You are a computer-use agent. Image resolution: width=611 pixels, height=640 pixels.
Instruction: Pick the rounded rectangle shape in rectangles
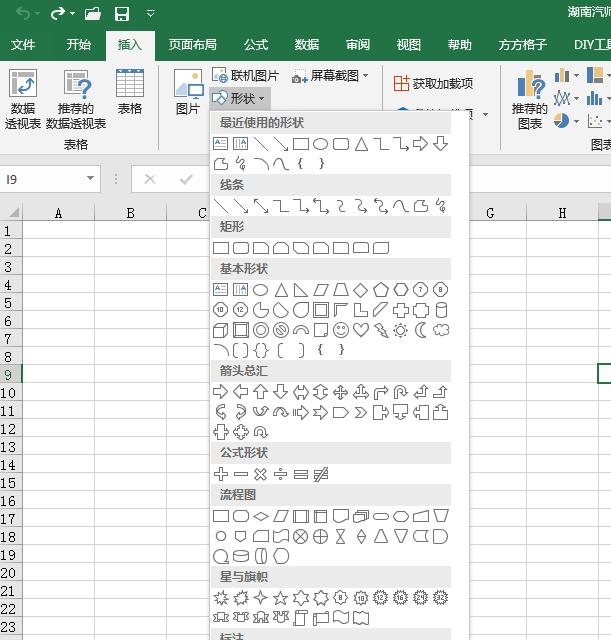pos(241,248)
